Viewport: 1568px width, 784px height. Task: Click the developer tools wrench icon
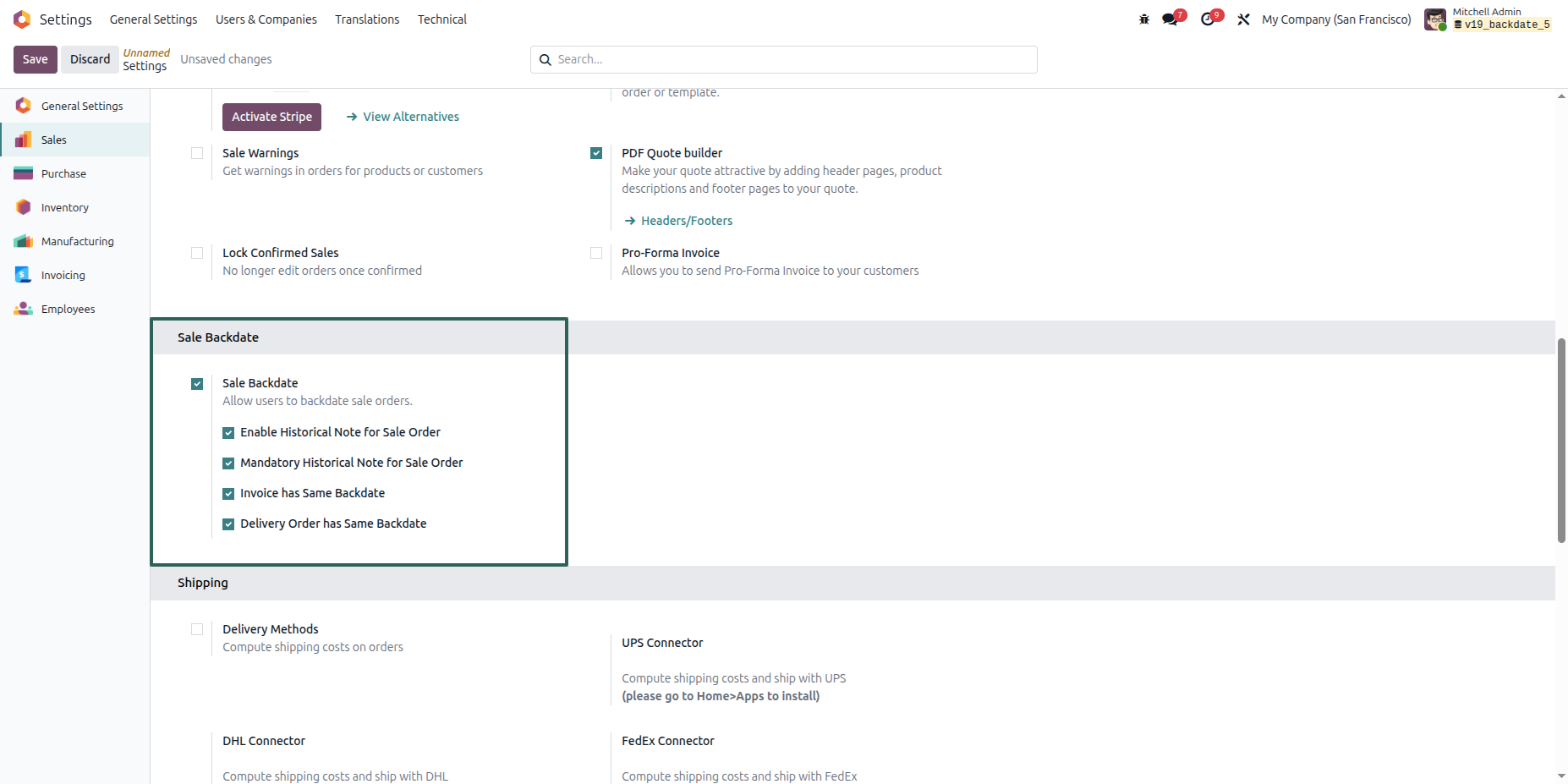tap(1243, 19)
